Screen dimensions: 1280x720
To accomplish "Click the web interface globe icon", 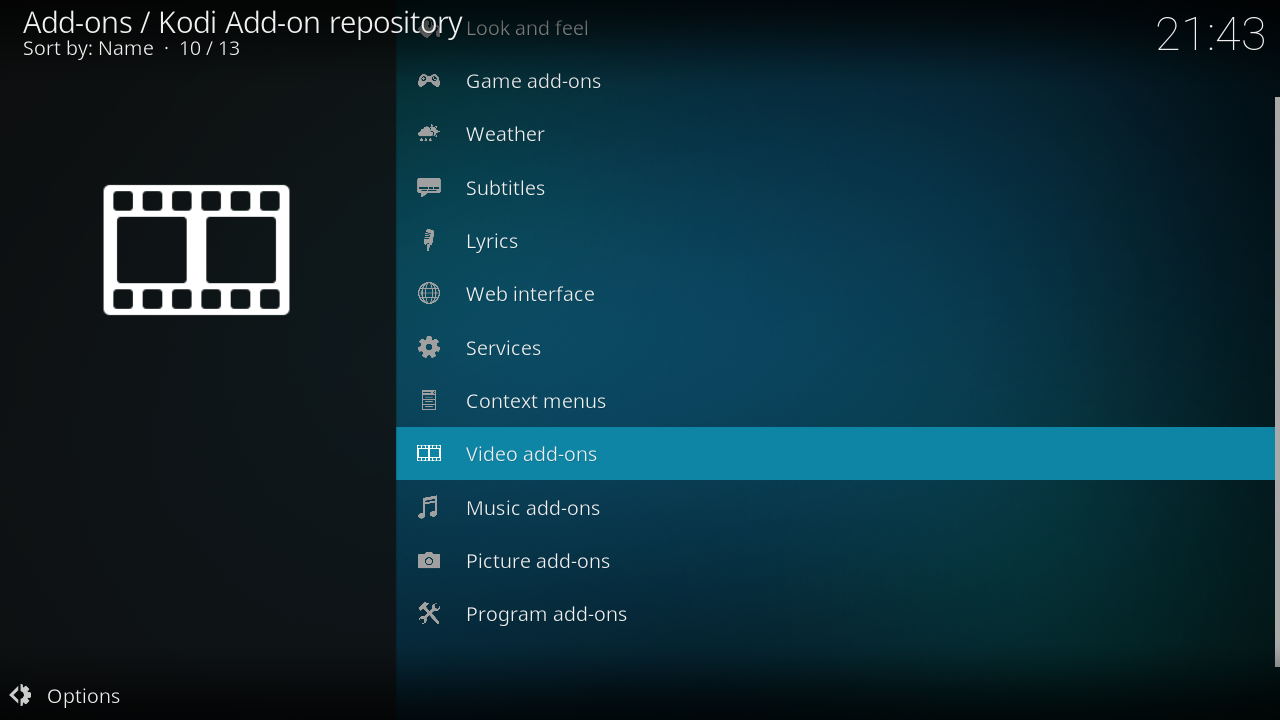I will [x=429, y=294].
